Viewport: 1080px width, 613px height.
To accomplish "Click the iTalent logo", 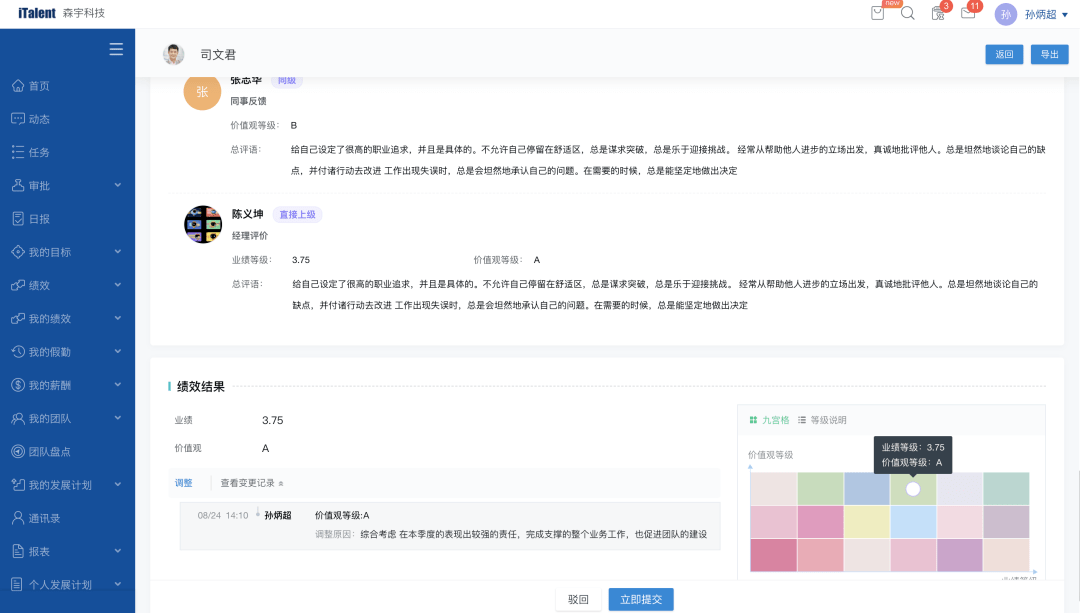I will tap(37, 13).
